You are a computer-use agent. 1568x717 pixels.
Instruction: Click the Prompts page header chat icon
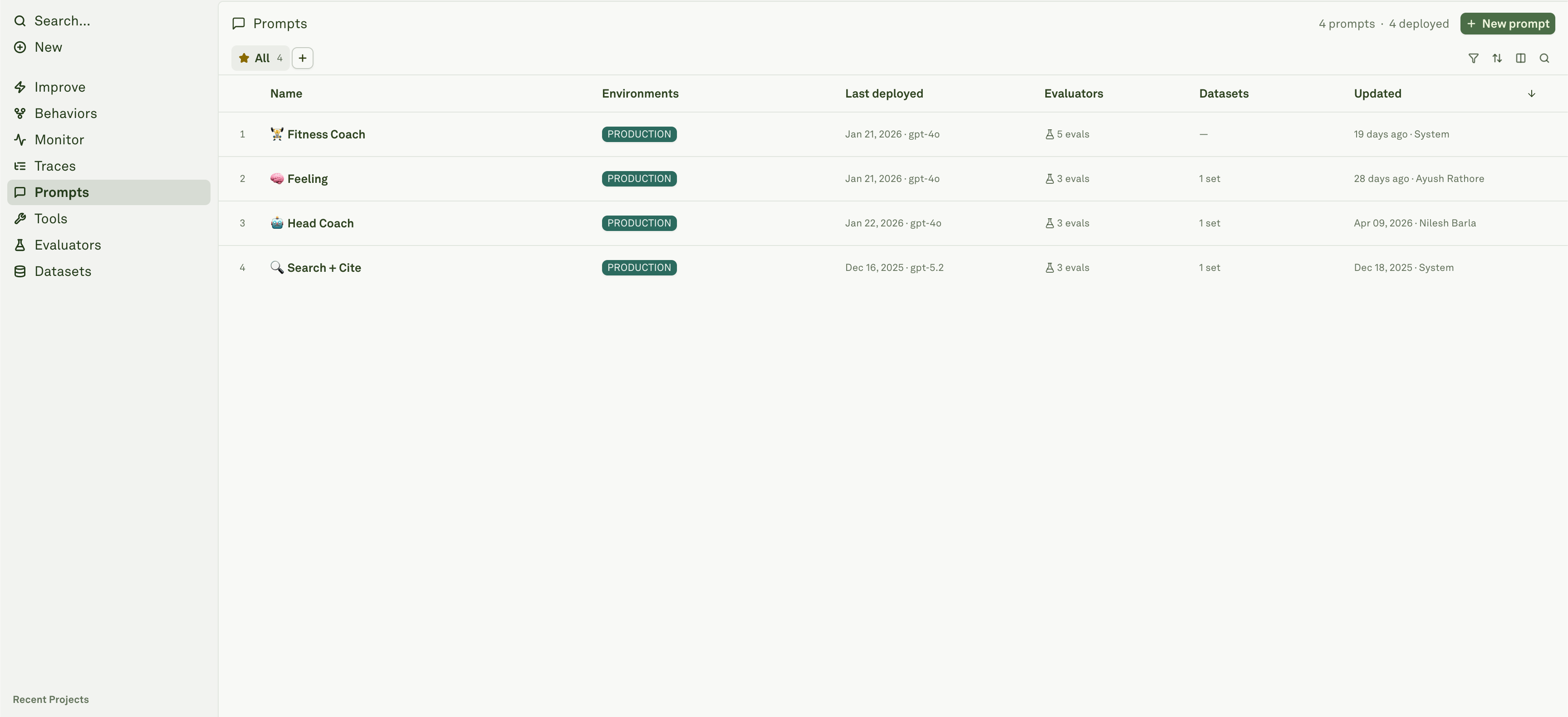[x=239, y=24]
